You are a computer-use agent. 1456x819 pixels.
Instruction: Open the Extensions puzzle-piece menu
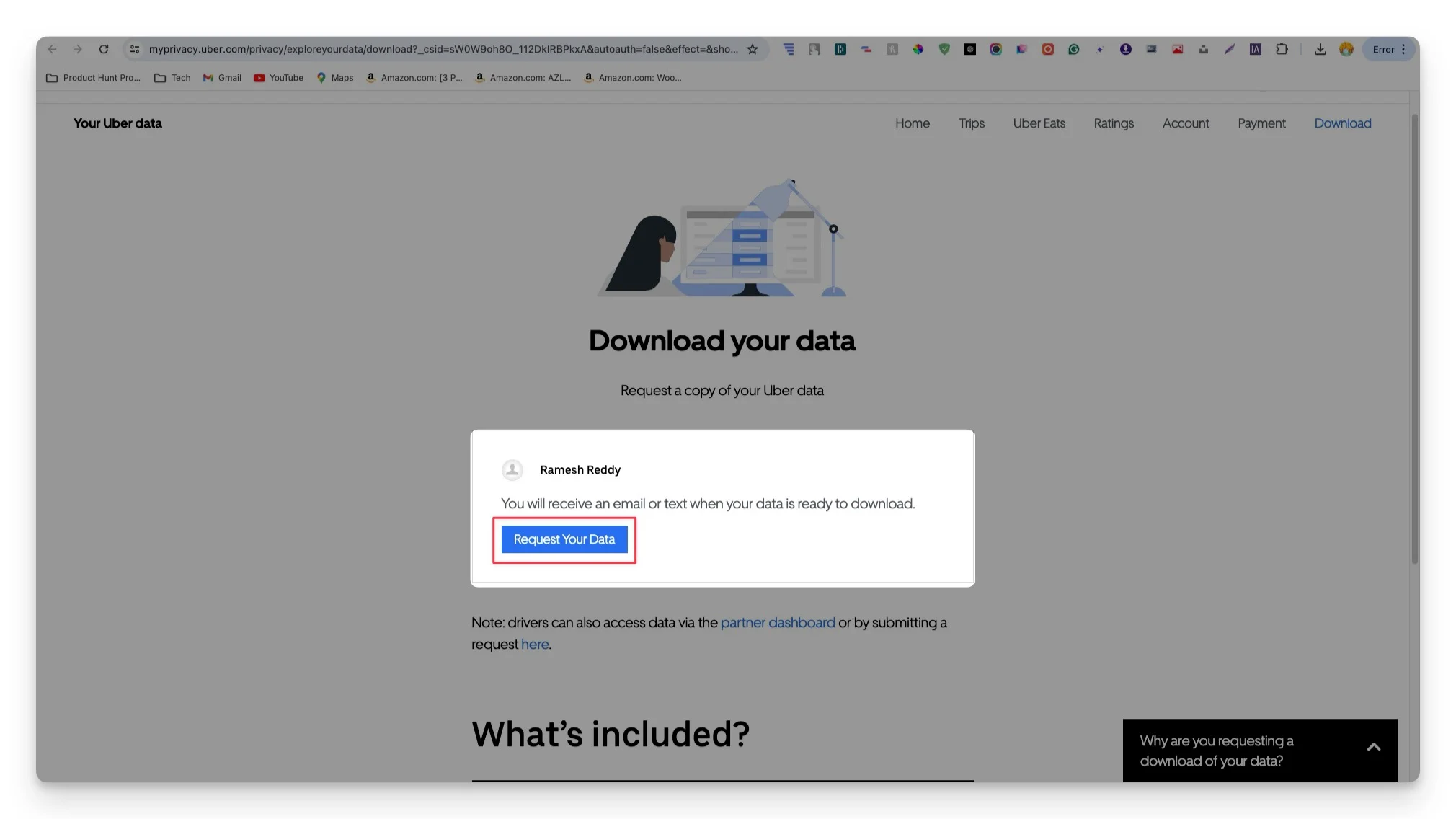[x=1282, y=49]
